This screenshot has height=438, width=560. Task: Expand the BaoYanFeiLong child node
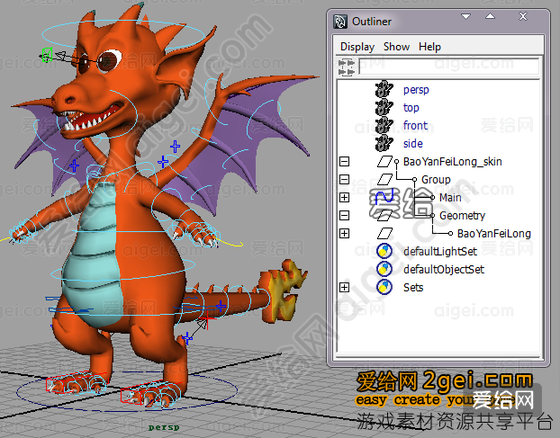pos(344,233)
